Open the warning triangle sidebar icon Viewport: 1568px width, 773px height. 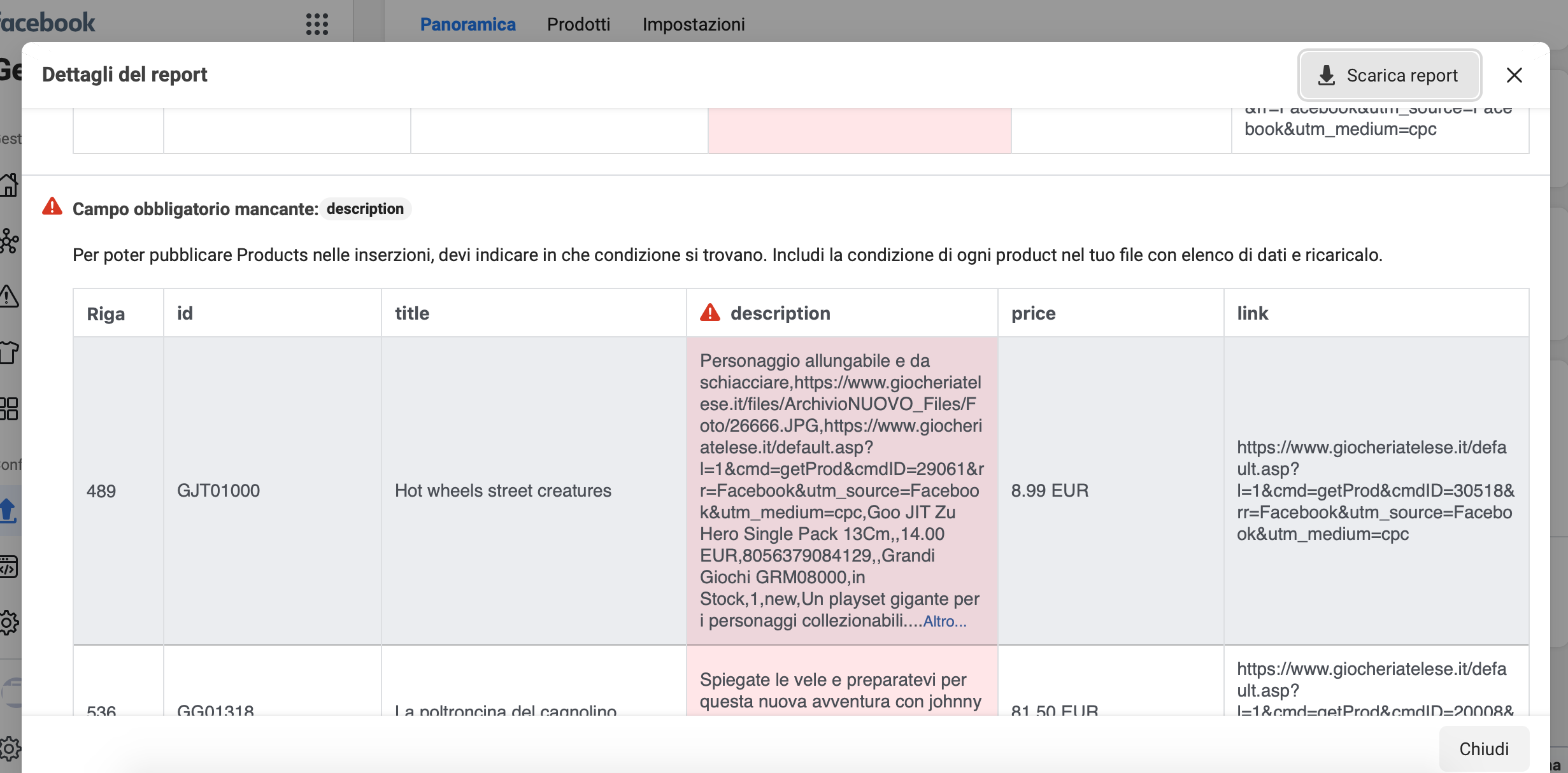(9, 296)
